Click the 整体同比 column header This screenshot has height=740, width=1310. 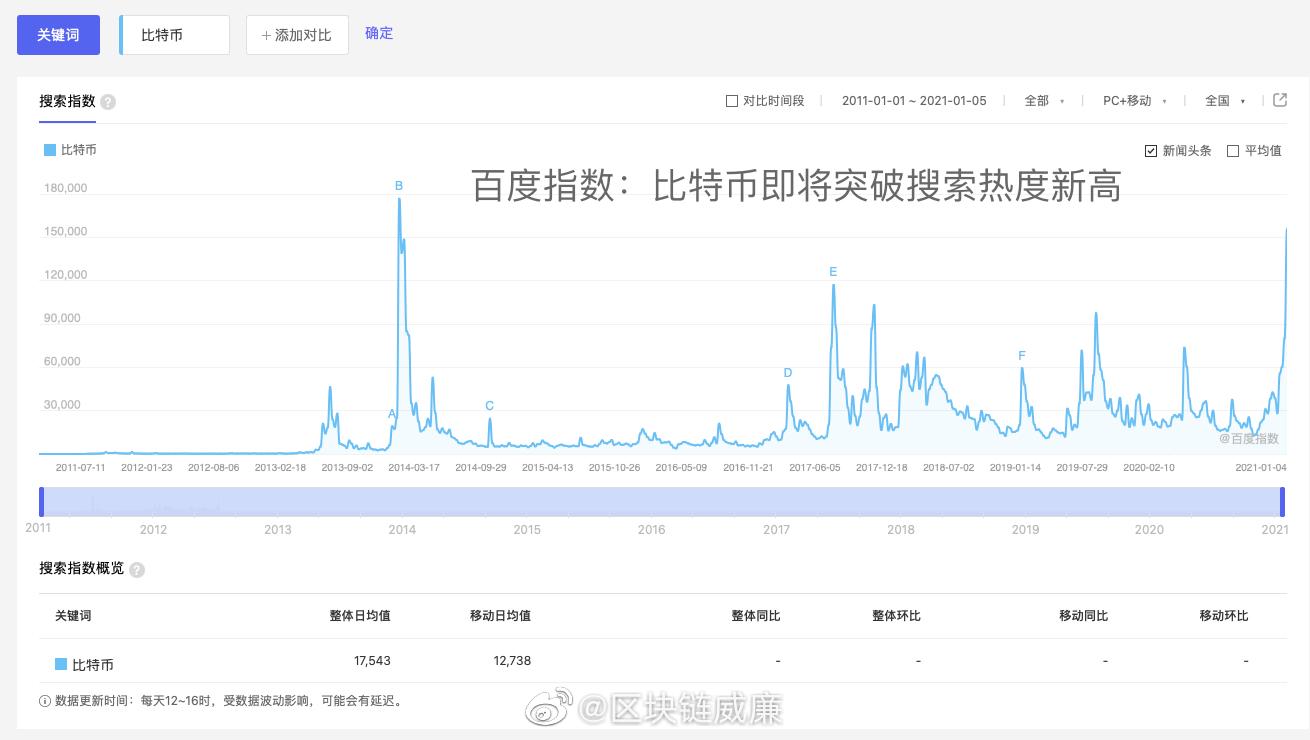756,616
